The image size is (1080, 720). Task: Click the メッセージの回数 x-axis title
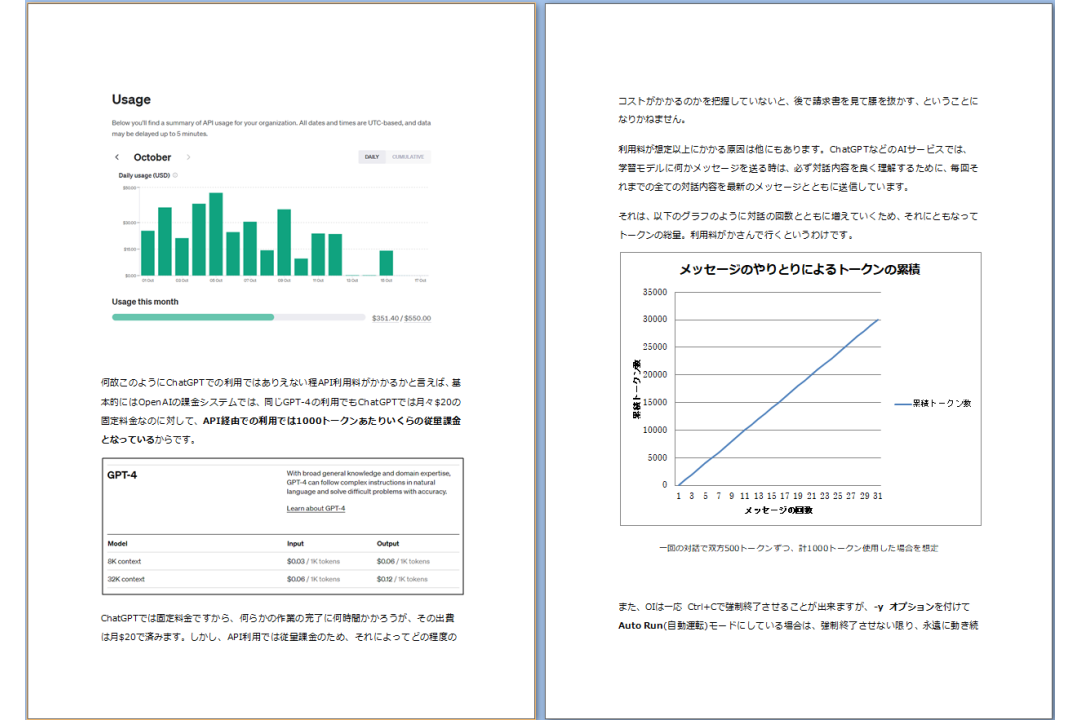coord(778,511)
